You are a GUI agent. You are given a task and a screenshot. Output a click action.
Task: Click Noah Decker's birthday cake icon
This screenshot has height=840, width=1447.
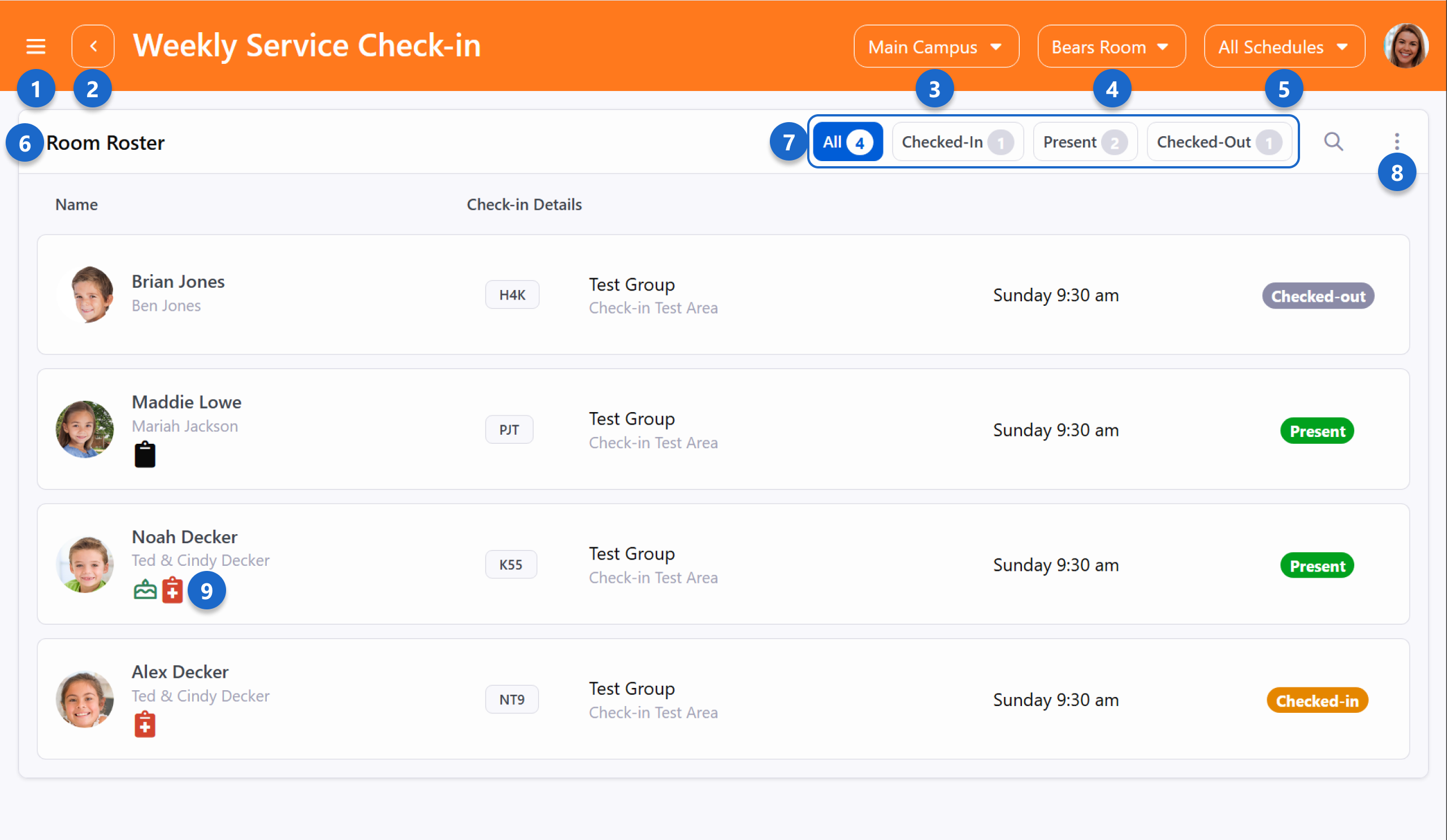(145, 590)
